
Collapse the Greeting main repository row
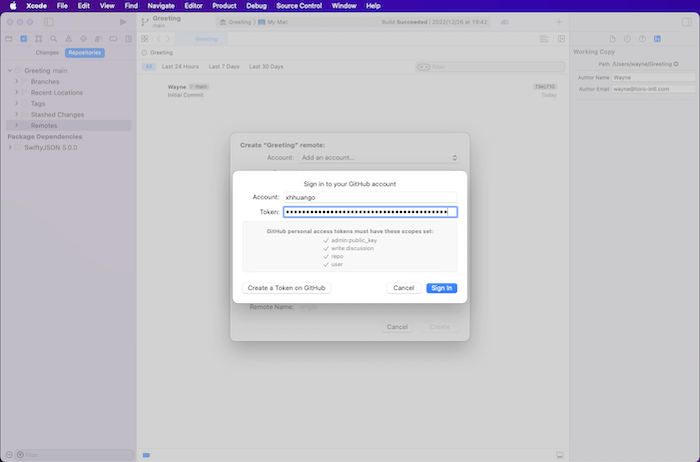pos(10,71)
